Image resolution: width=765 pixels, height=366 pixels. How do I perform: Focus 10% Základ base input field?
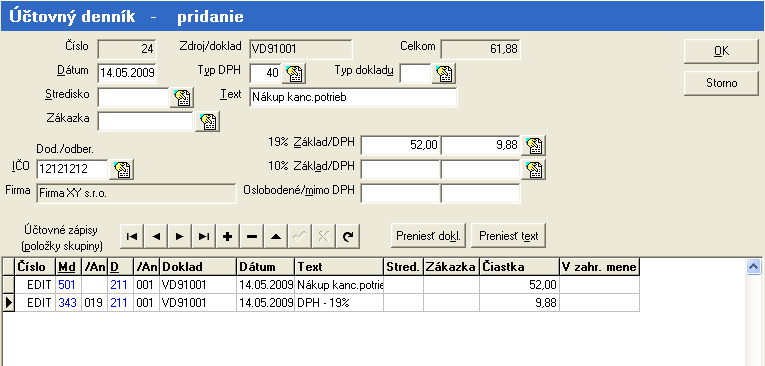click(x=400, y=169)
